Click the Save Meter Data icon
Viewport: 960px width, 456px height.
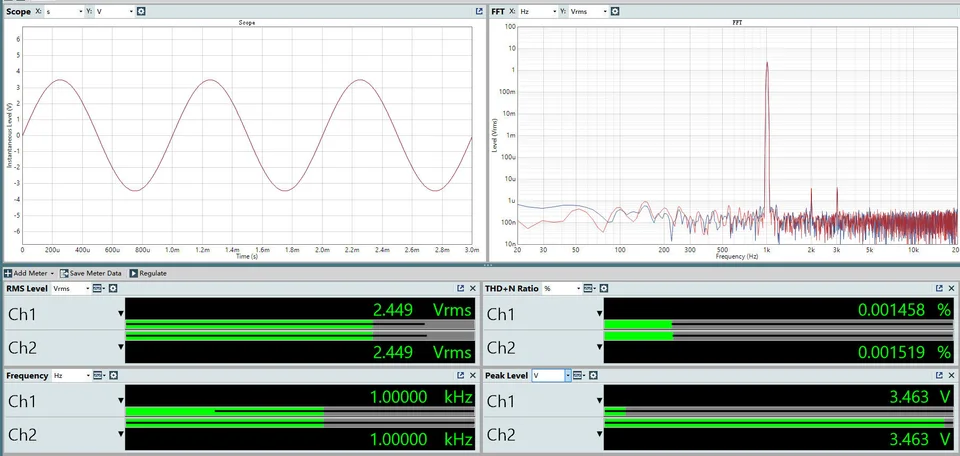point(64,273)
